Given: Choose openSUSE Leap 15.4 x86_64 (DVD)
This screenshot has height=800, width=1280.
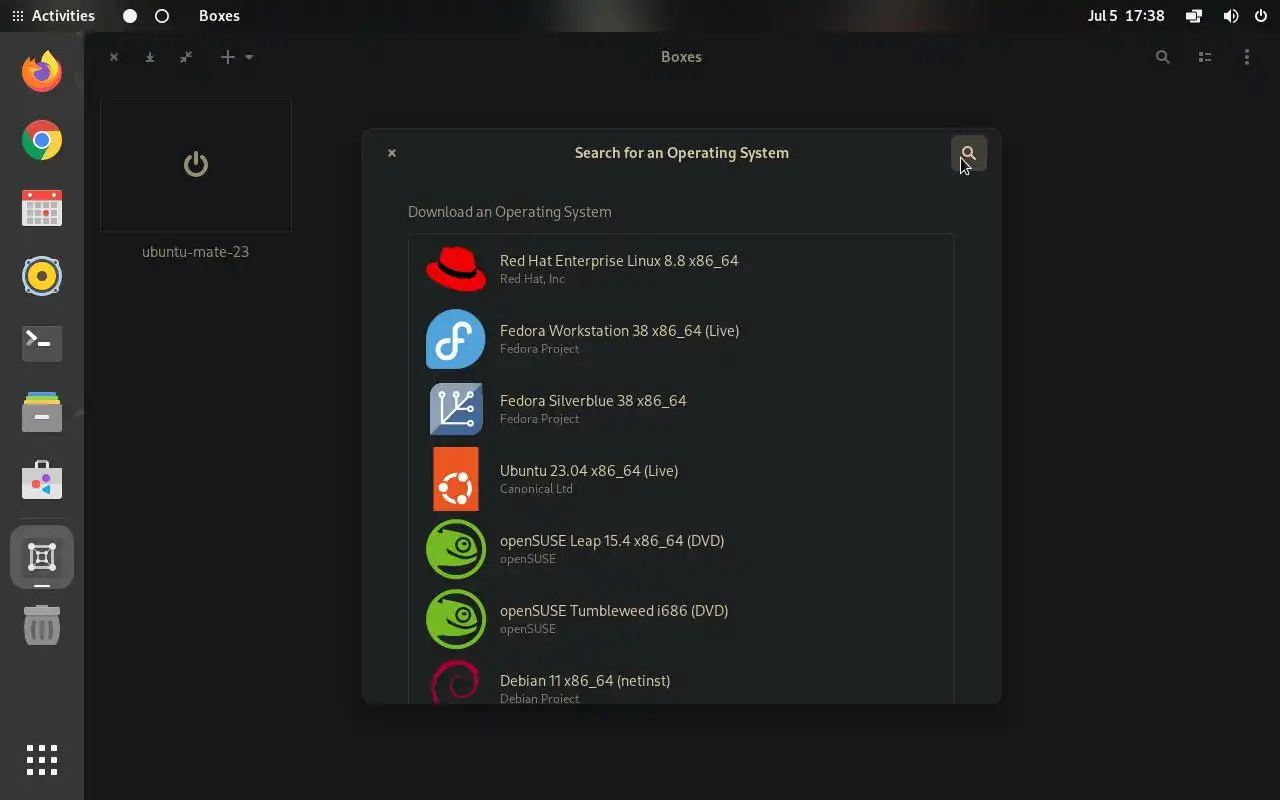Looking at the screenshot, I should [681, 549].
